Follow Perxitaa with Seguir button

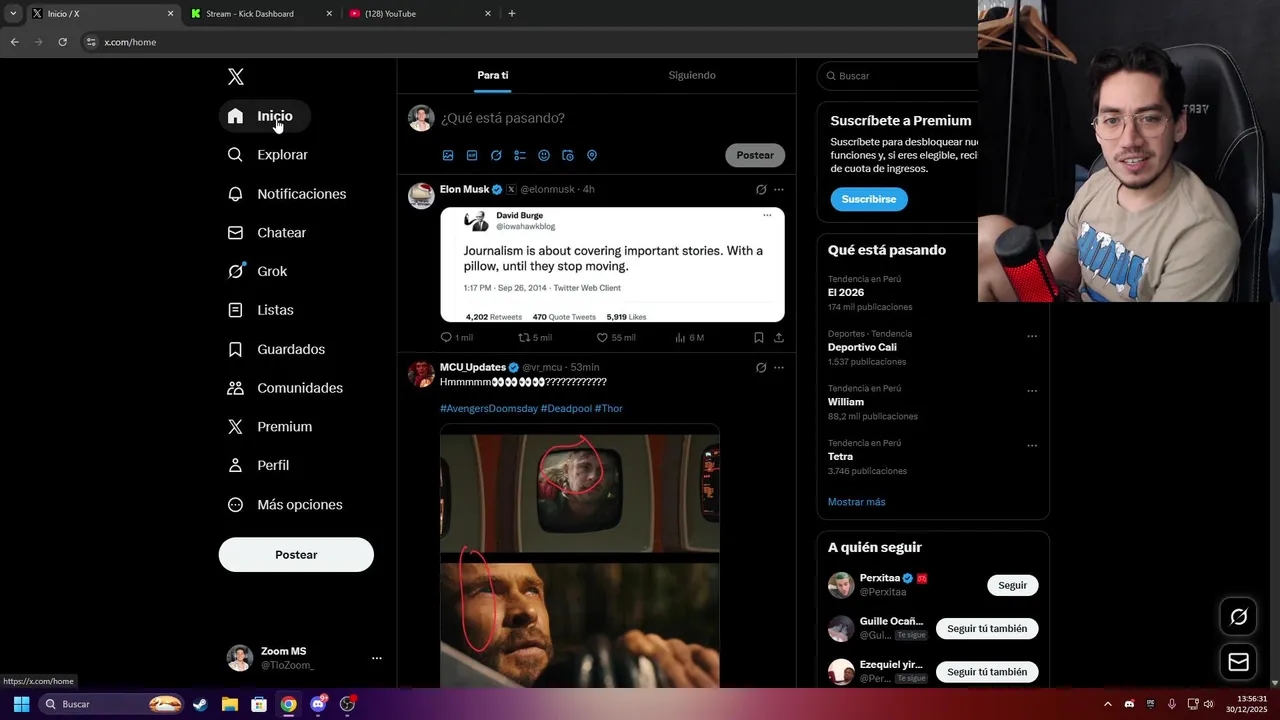click(1013, 585)
